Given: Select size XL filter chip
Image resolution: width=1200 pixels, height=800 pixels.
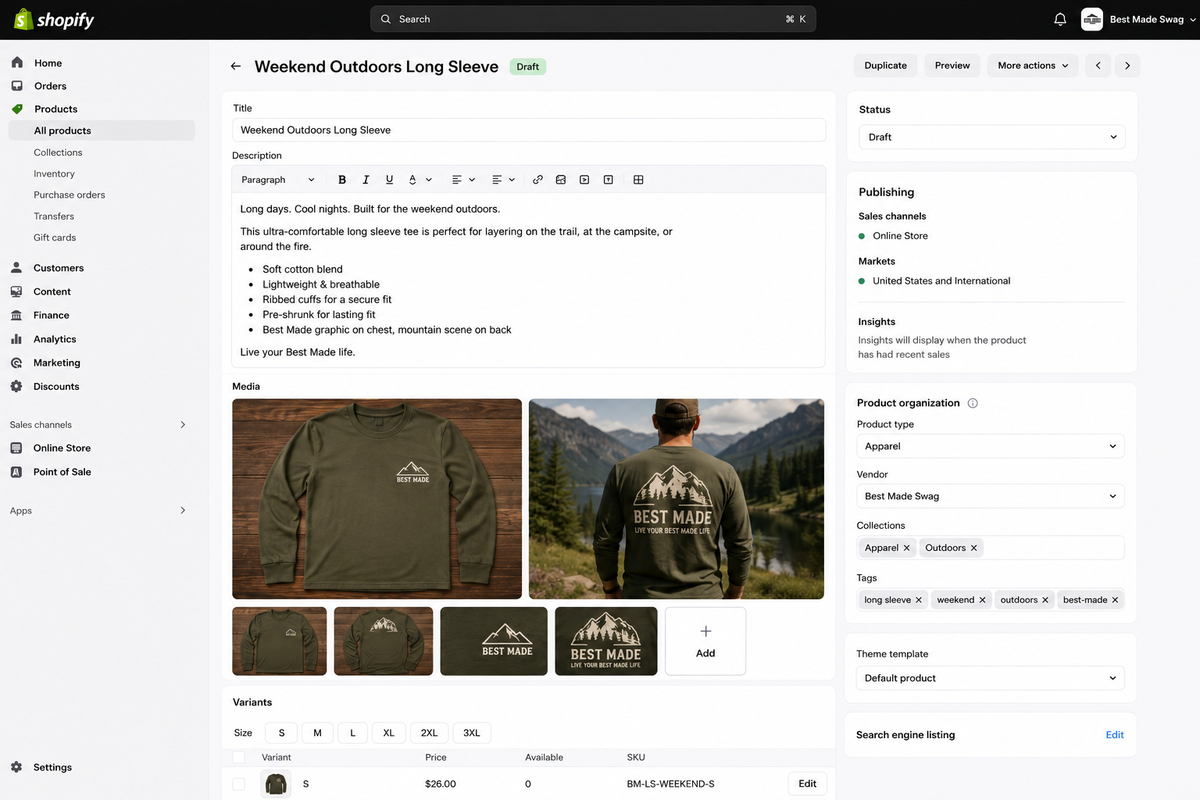Looking at the screenshot, I should pyautogui.click(x=388, y=733).
